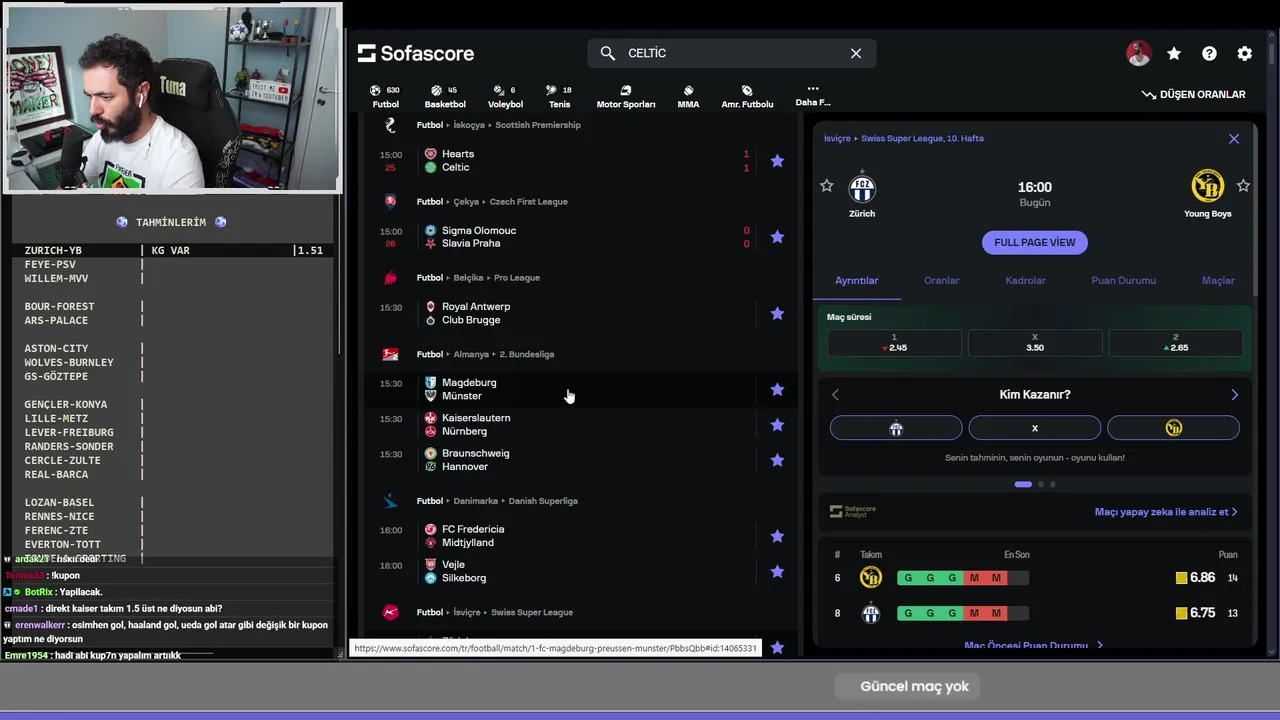Switch to Kadrolar tab
Screen dimensions: 1280x720
1025,281
